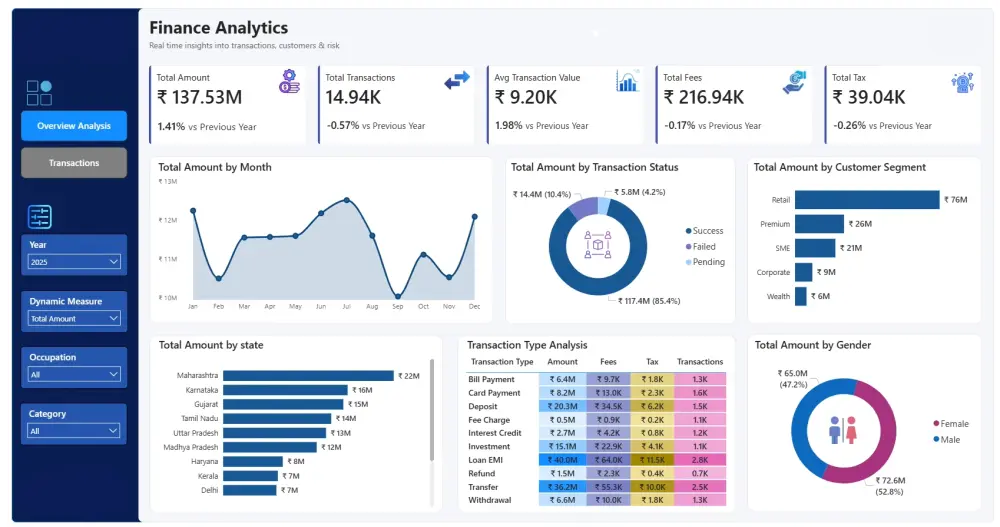Select the Maharashtra bar in state chart
This screenshot has width=1000, height=527.
(x=308, y=376)
